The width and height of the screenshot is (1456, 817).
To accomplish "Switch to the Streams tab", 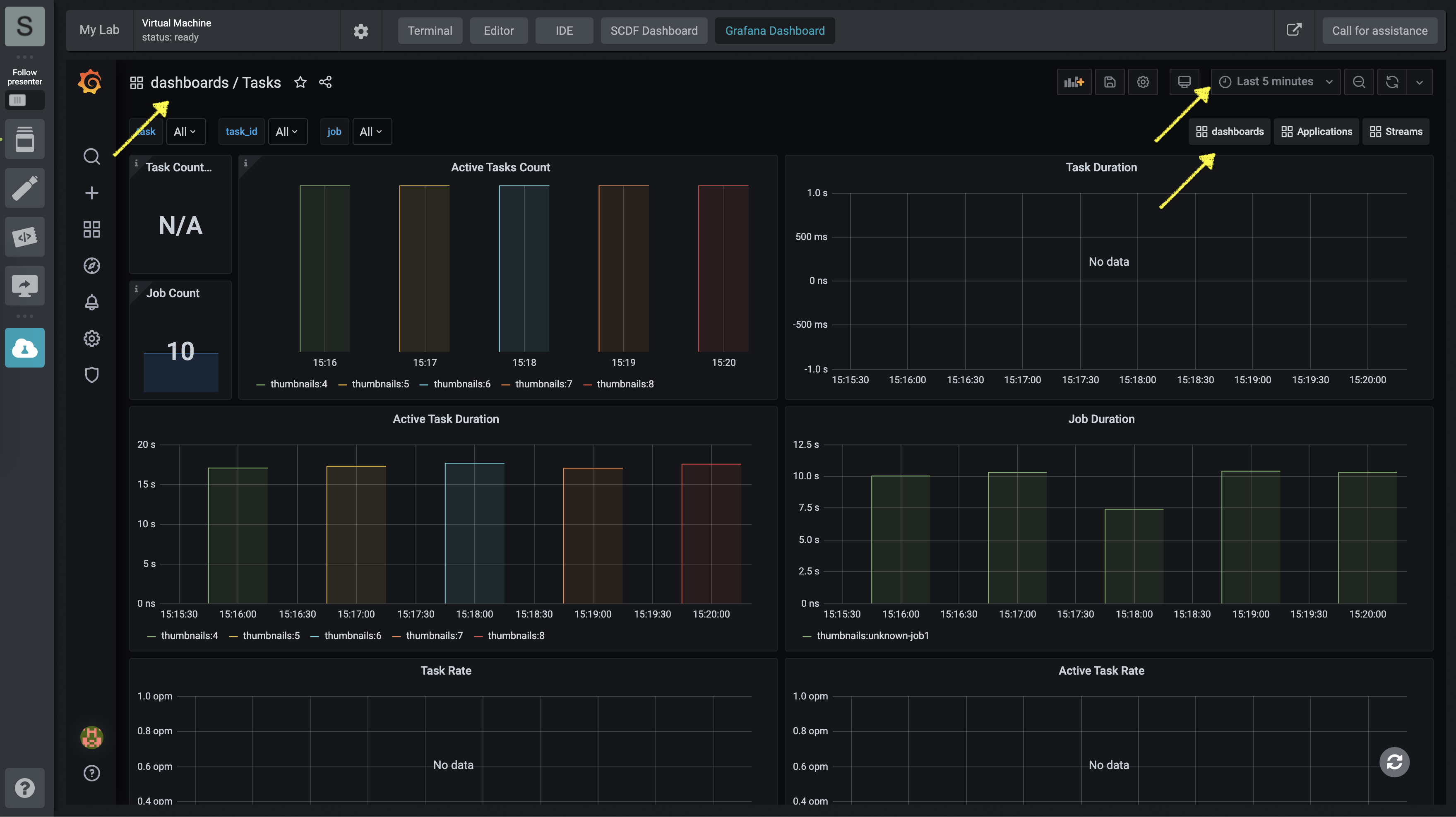I will coord(1396,131).
